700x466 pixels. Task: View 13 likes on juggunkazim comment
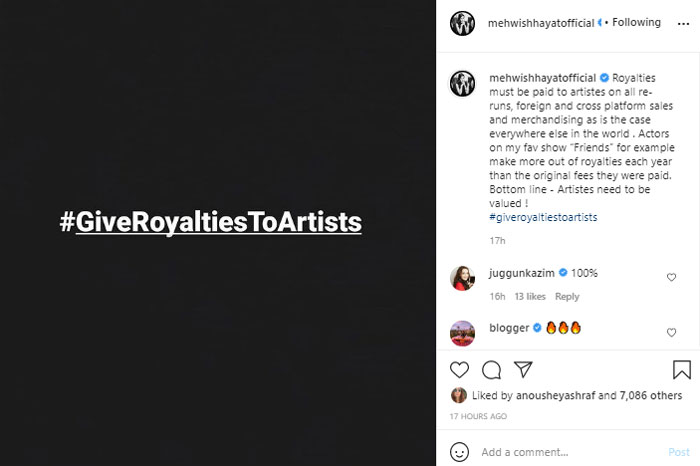[x=530, y=296]
